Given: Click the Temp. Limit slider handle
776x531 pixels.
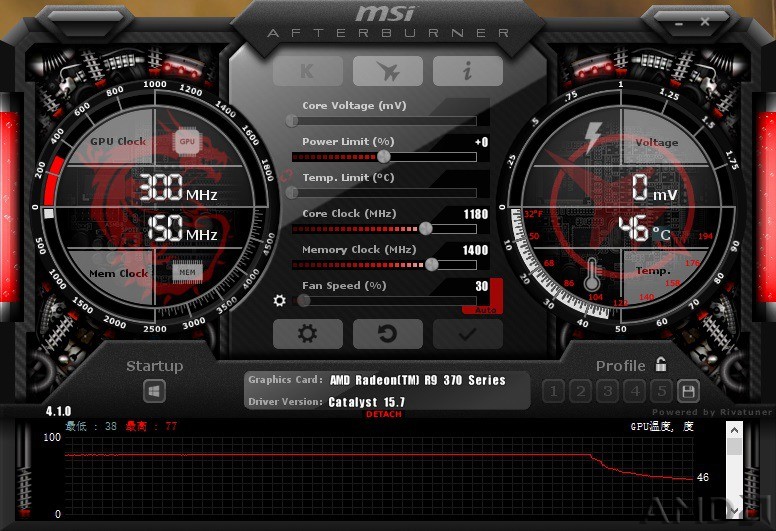Looking at the screenshot, I should tap(292, 193).
